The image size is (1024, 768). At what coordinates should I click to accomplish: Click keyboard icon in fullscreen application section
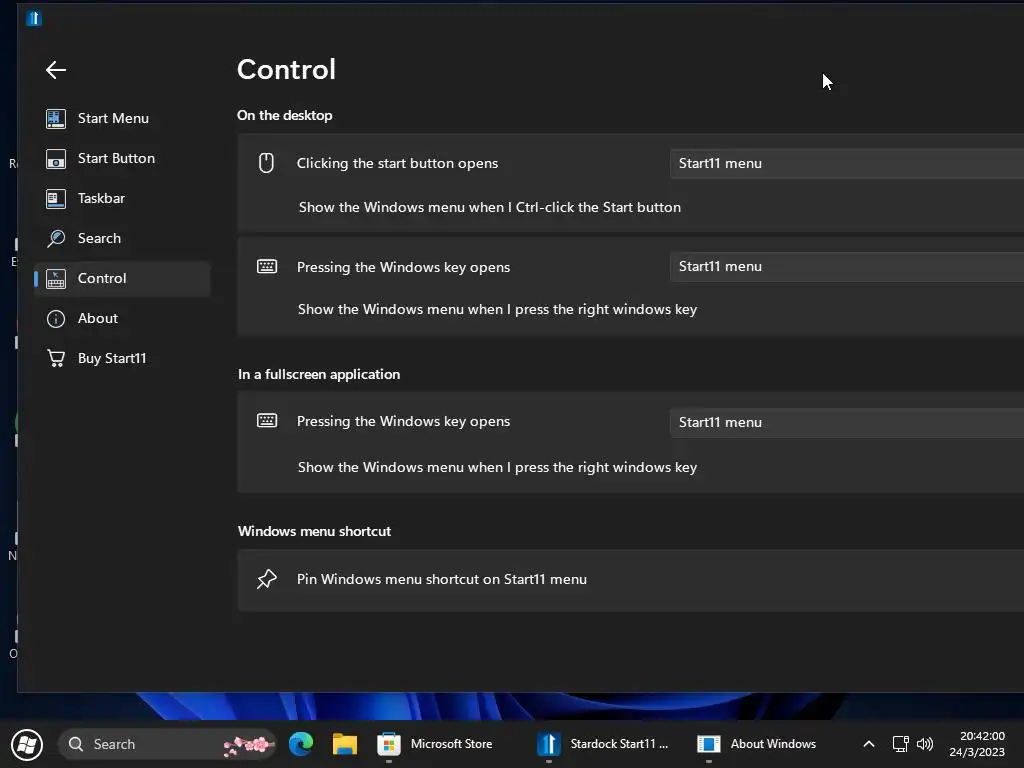point(267,421)
